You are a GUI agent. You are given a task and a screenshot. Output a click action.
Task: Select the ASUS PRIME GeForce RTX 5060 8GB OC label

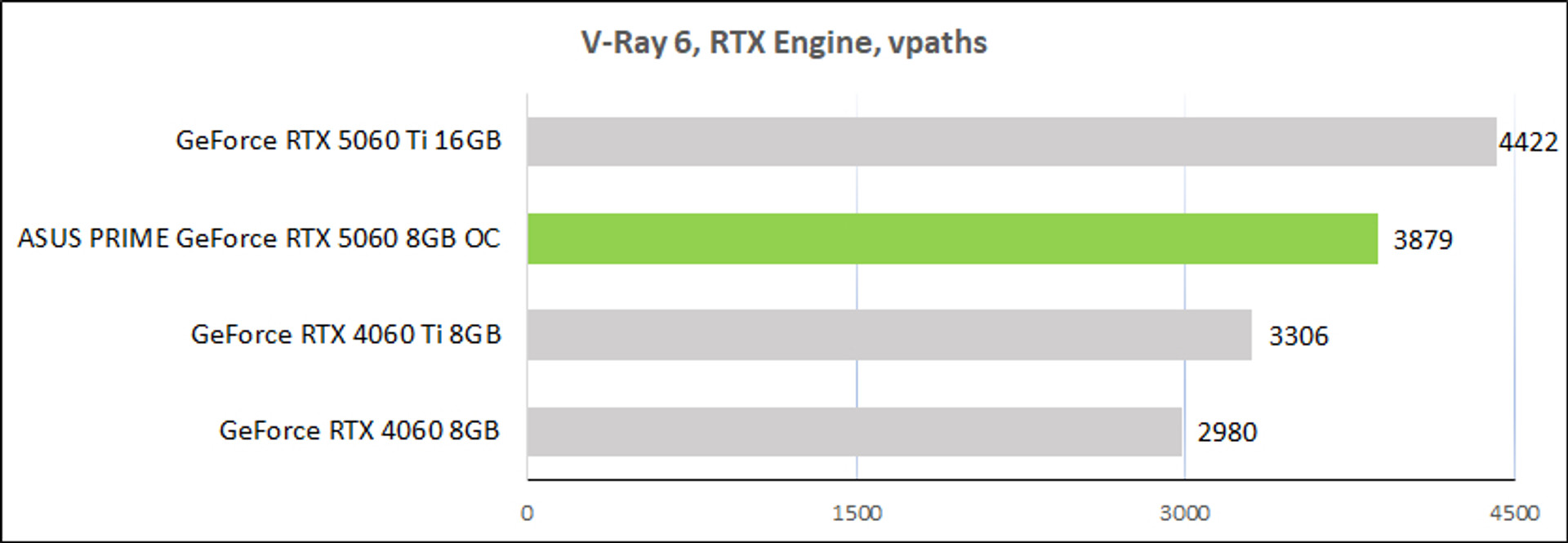(259, 238)
